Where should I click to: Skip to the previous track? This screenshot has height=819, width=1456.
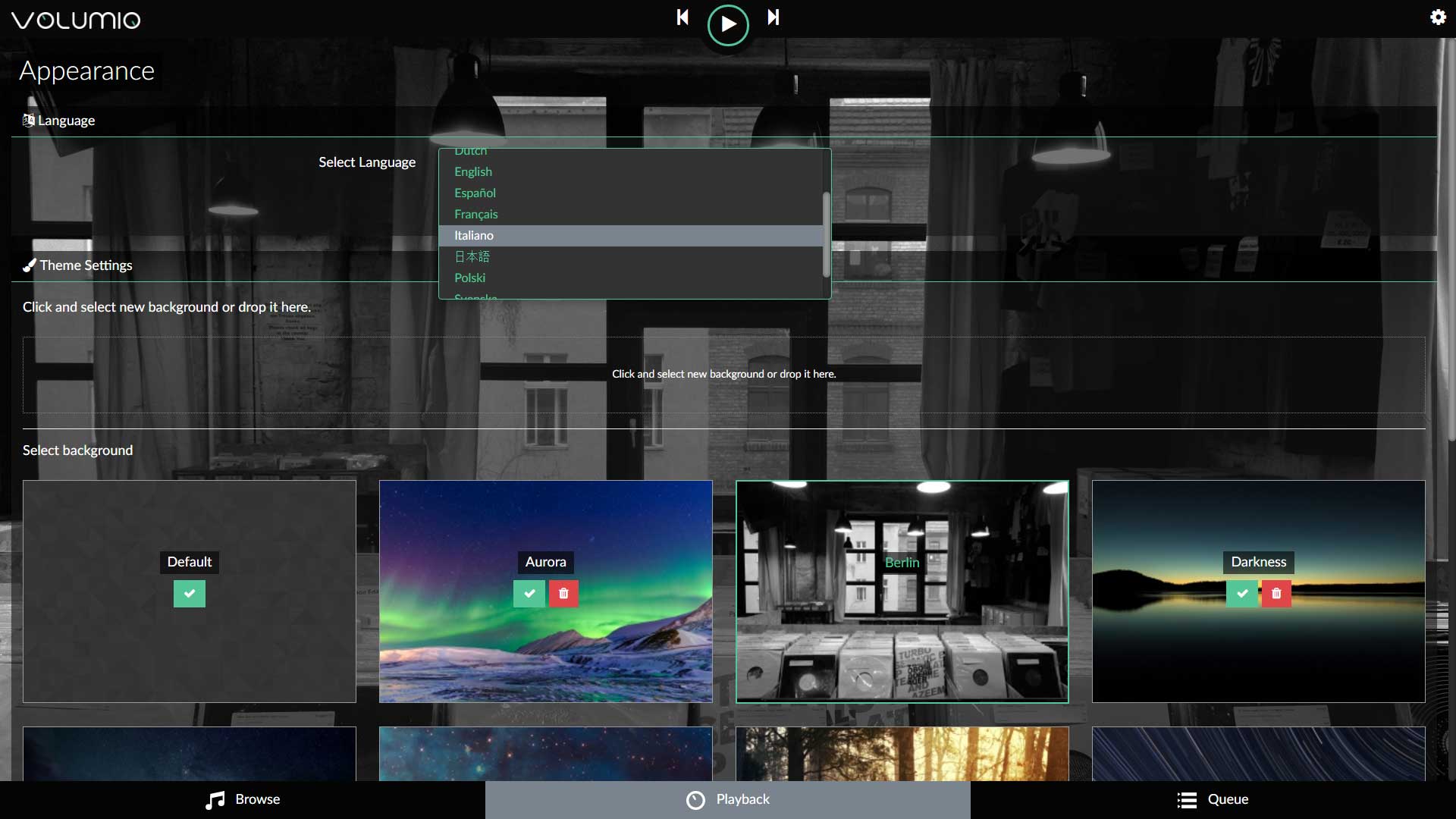coord(682,17)
